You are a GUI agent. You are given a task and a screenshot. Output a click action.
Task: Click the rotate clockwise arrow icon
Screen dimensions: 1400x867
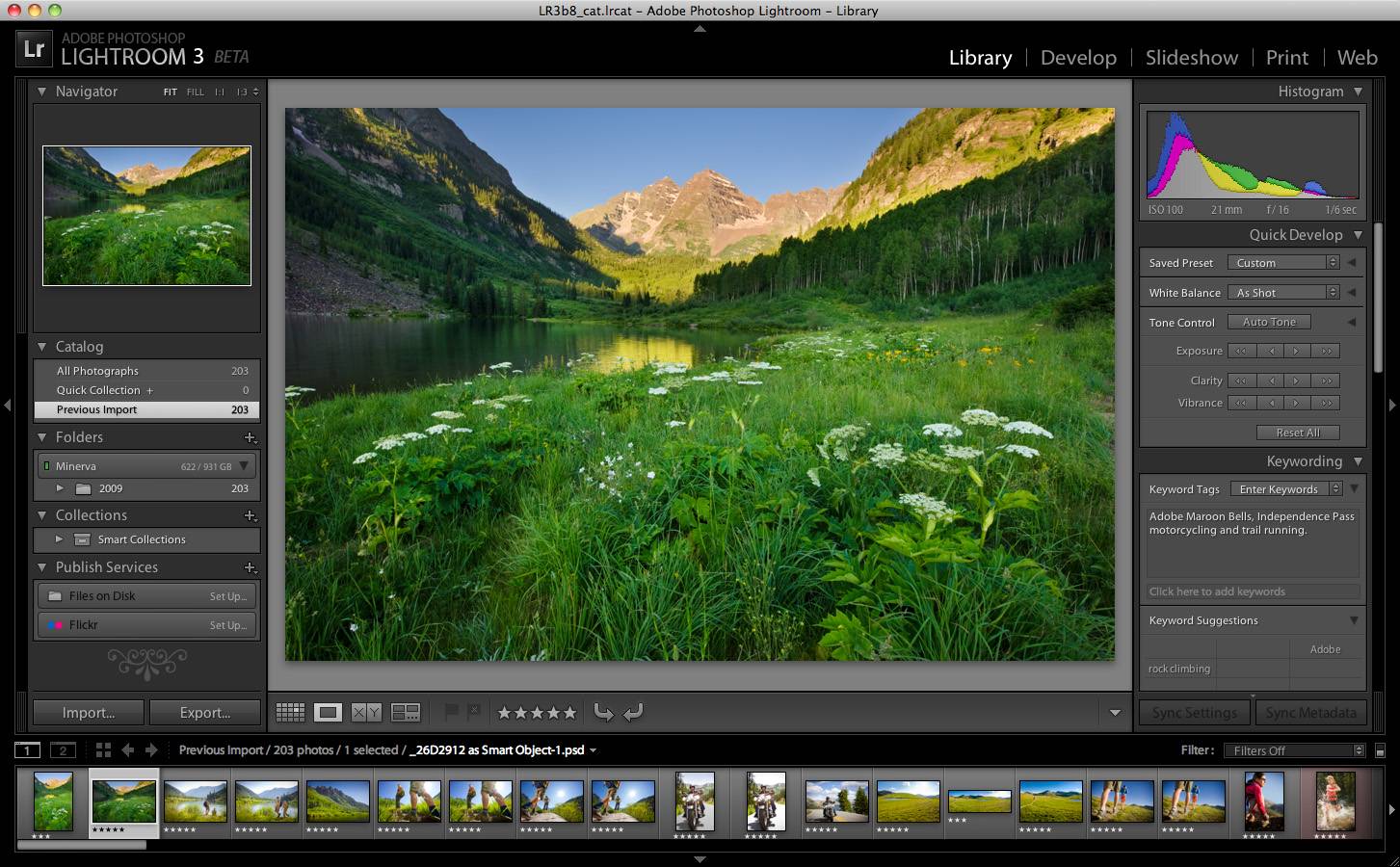(x=633, y=713)
